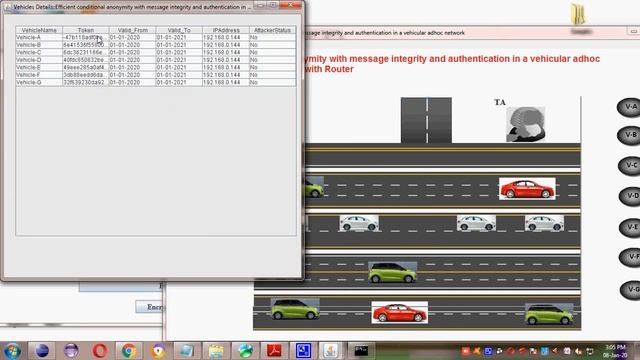The image size is (640, 360).
Task: Select the Vehicle-B row name cell
Action: [39, 45]
